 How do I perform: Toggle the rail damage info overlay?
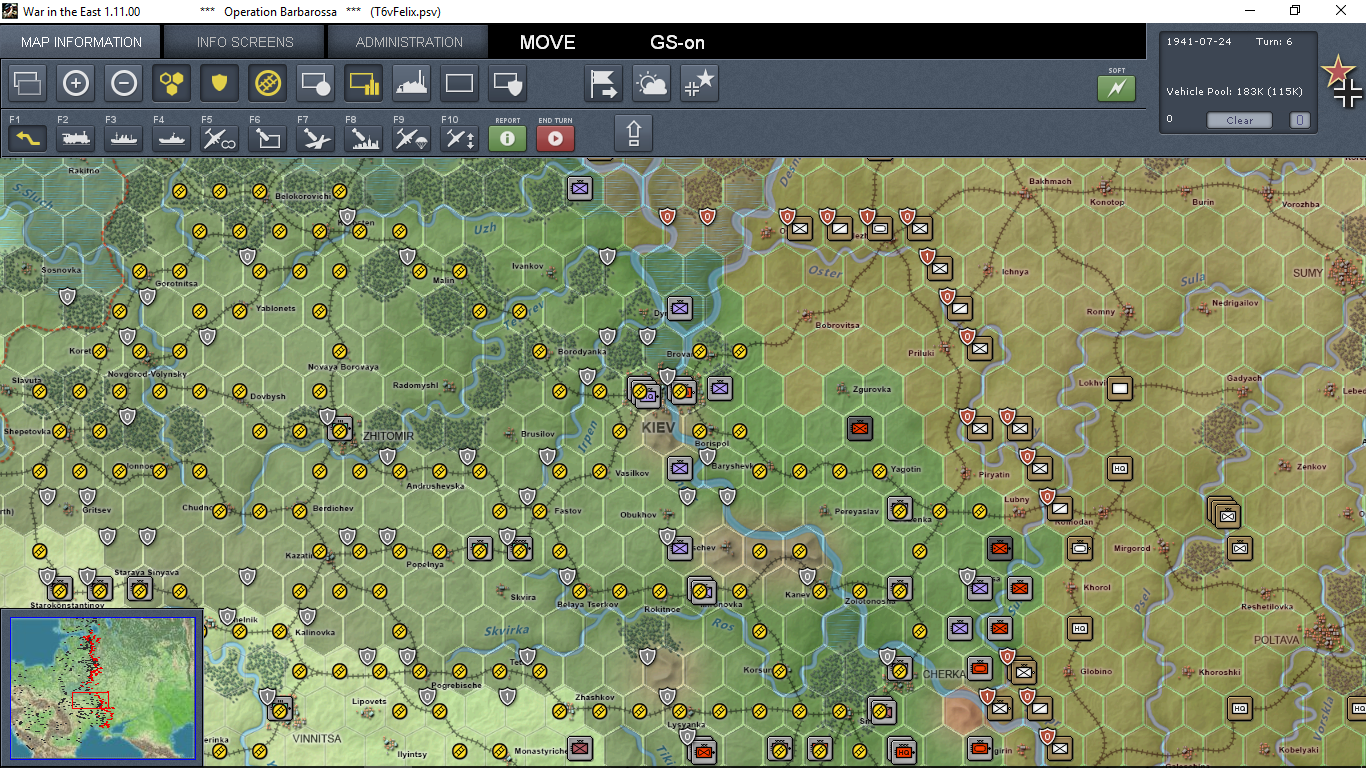pos(267,84)
